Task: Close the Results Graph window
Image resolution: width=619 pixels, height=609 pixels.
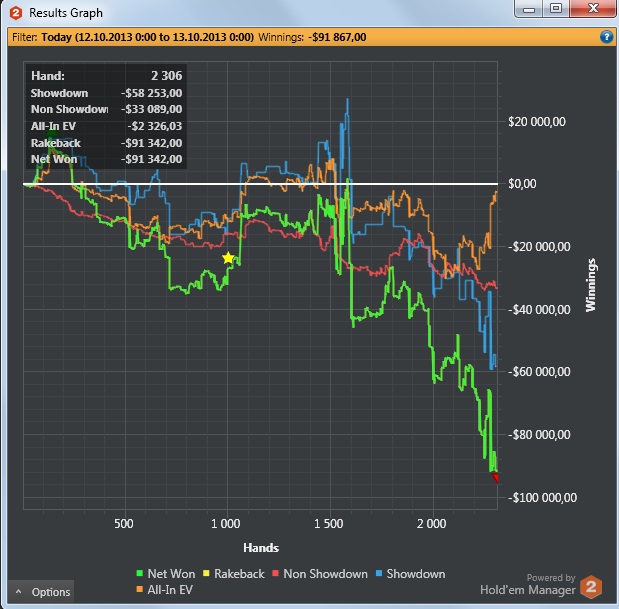Action: pyautogui.click(x=593, y=8)
